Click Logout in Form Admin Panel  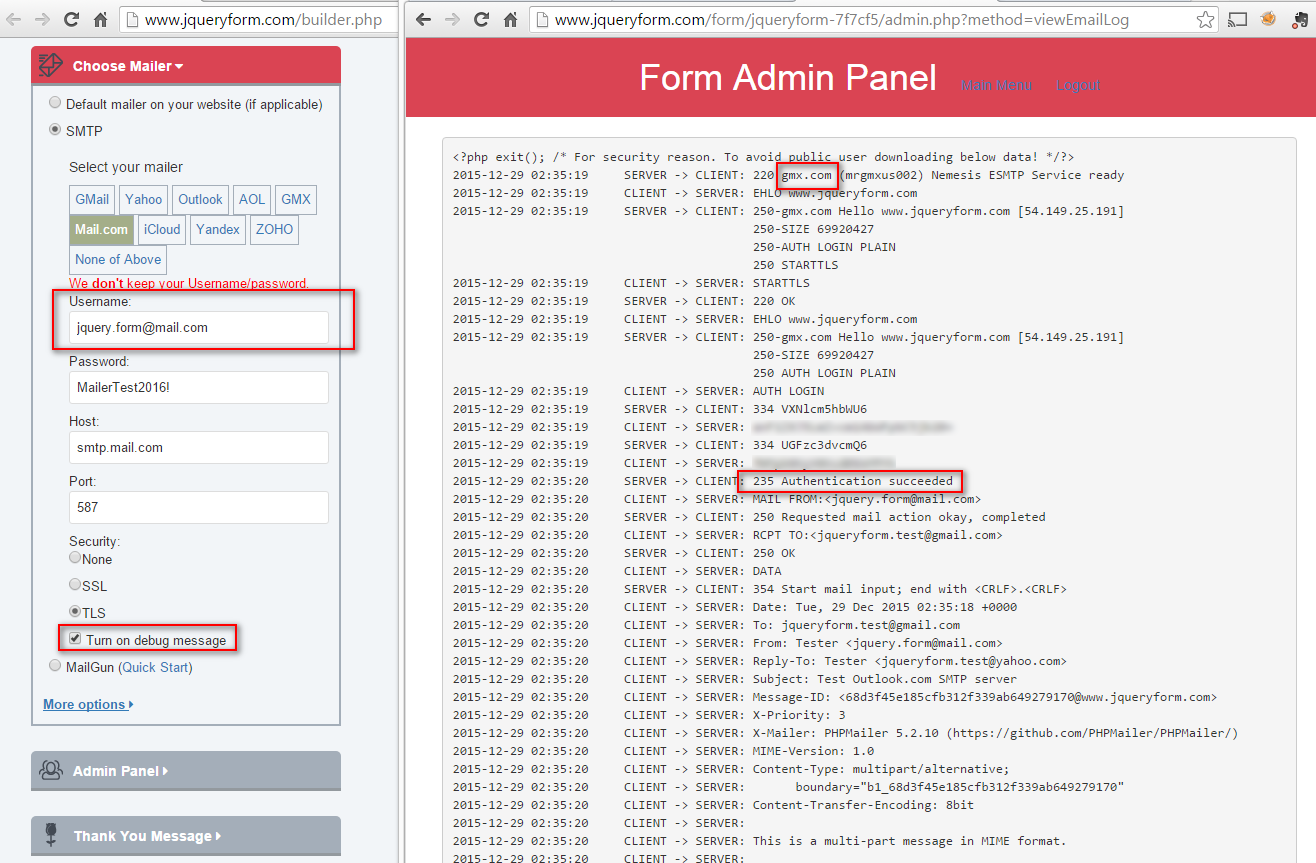coord(1078,85)
